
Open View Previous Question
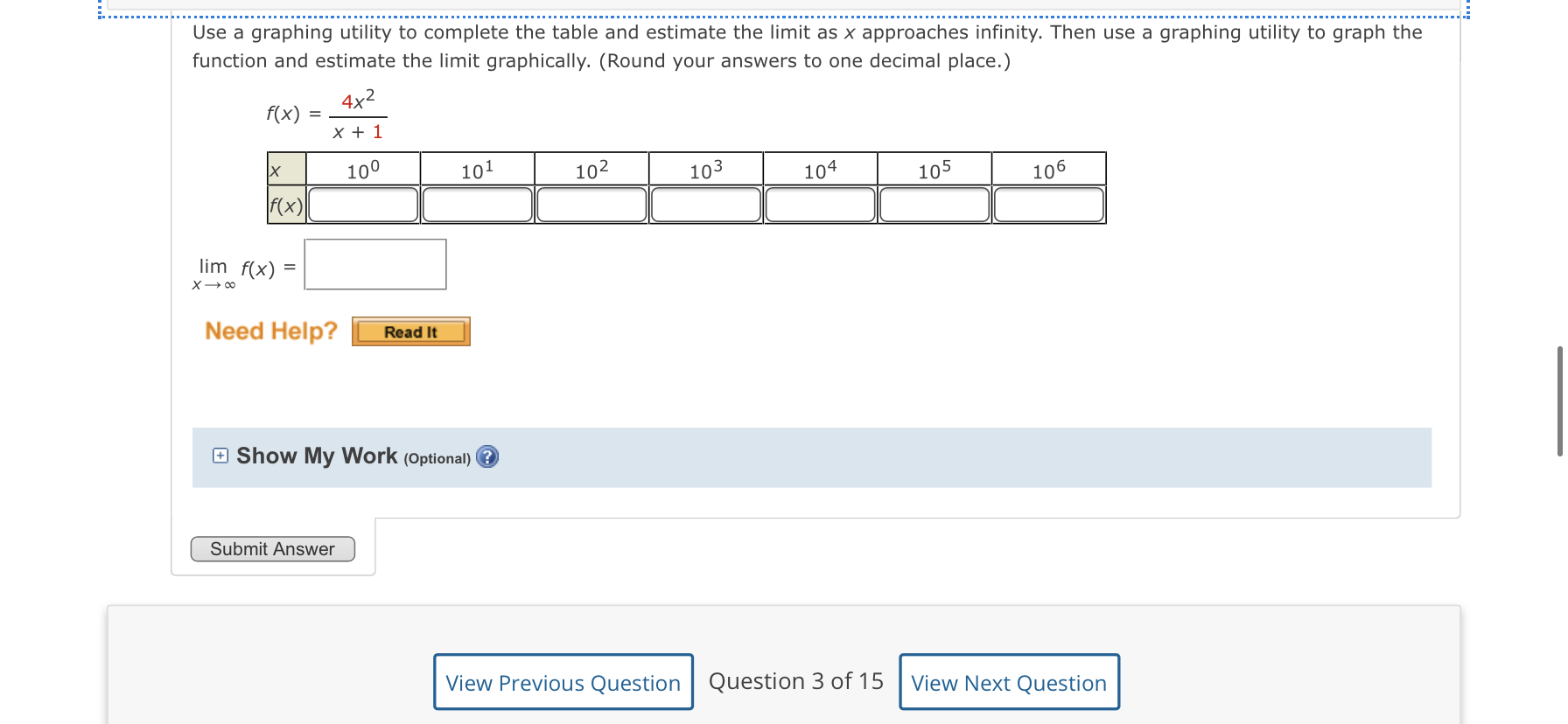click(563, 682)
